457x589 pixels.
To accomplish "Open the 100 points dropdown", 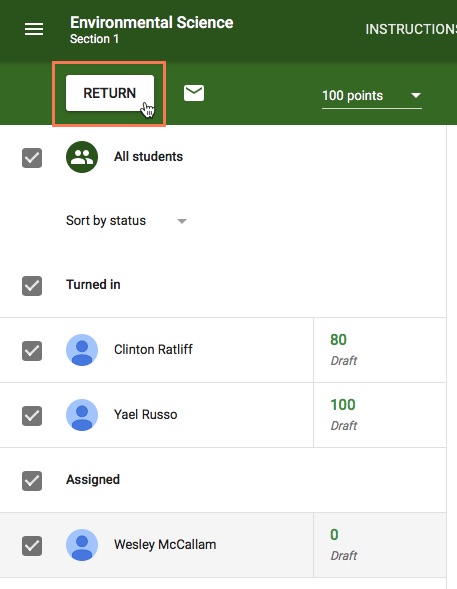I will [372, 96].
